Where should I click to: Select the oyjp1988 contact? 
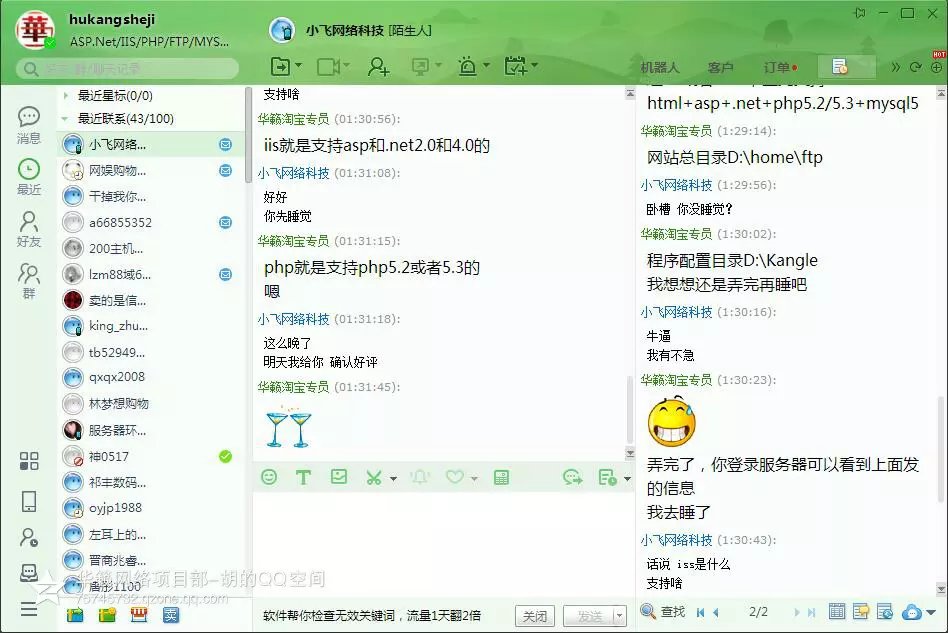[151, 508]
